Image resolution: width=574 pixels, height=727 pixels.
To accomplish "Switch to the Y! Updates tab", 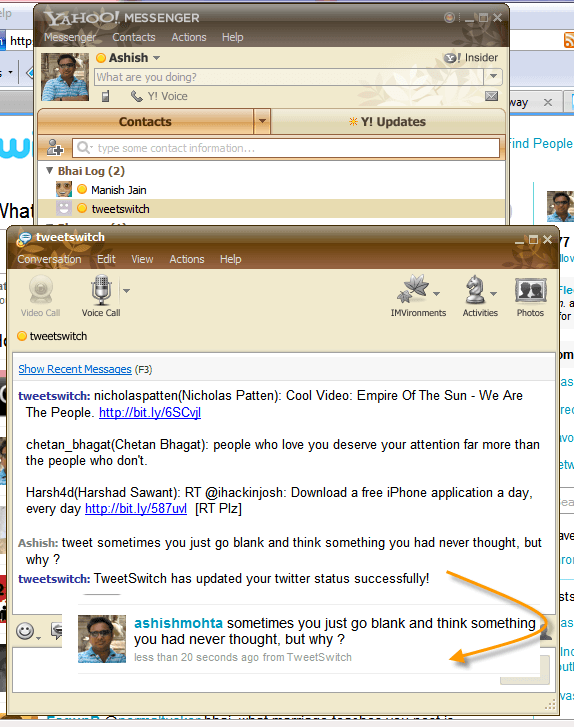I will (388, 121).
